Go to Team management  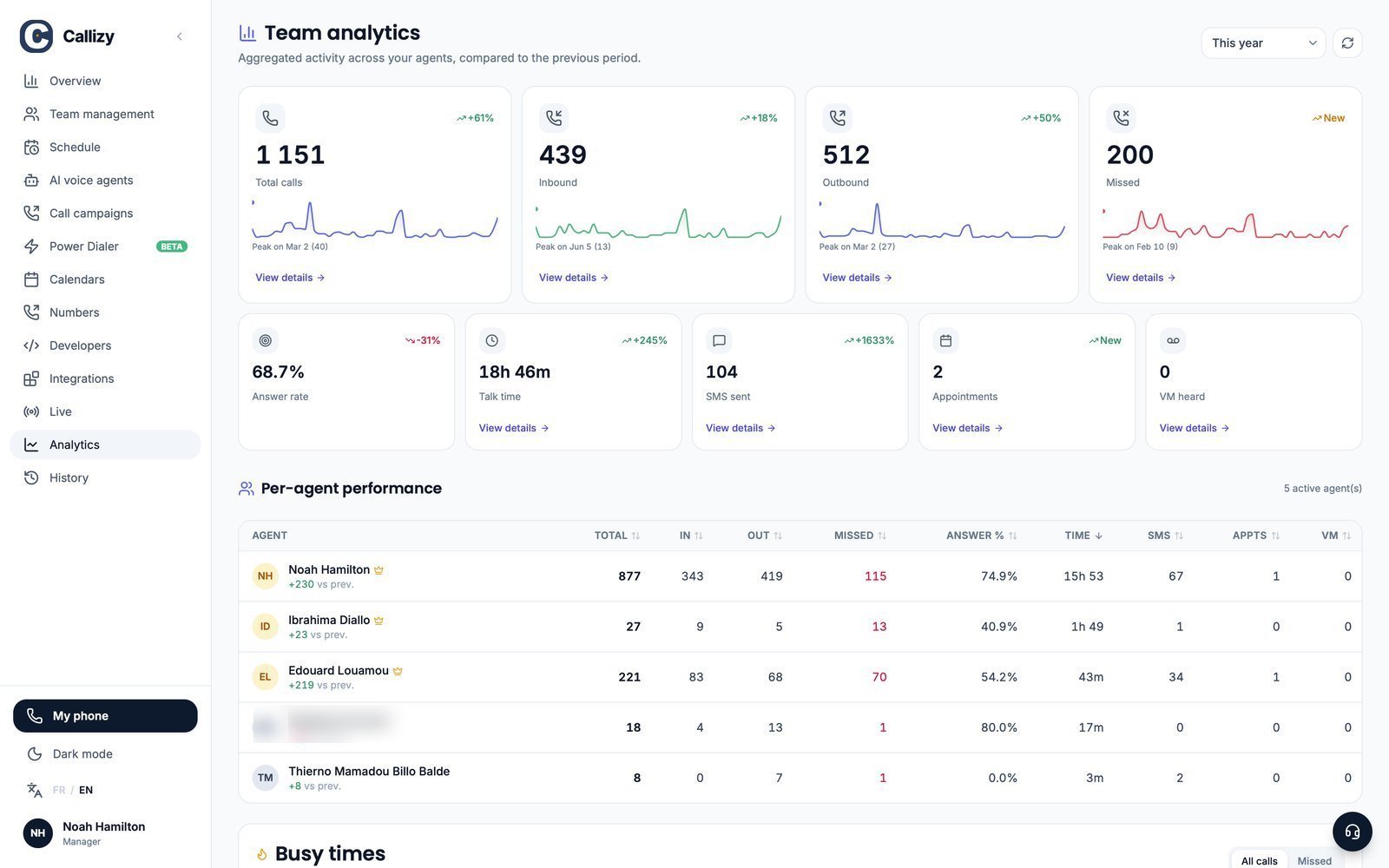[x=105, y=114]
